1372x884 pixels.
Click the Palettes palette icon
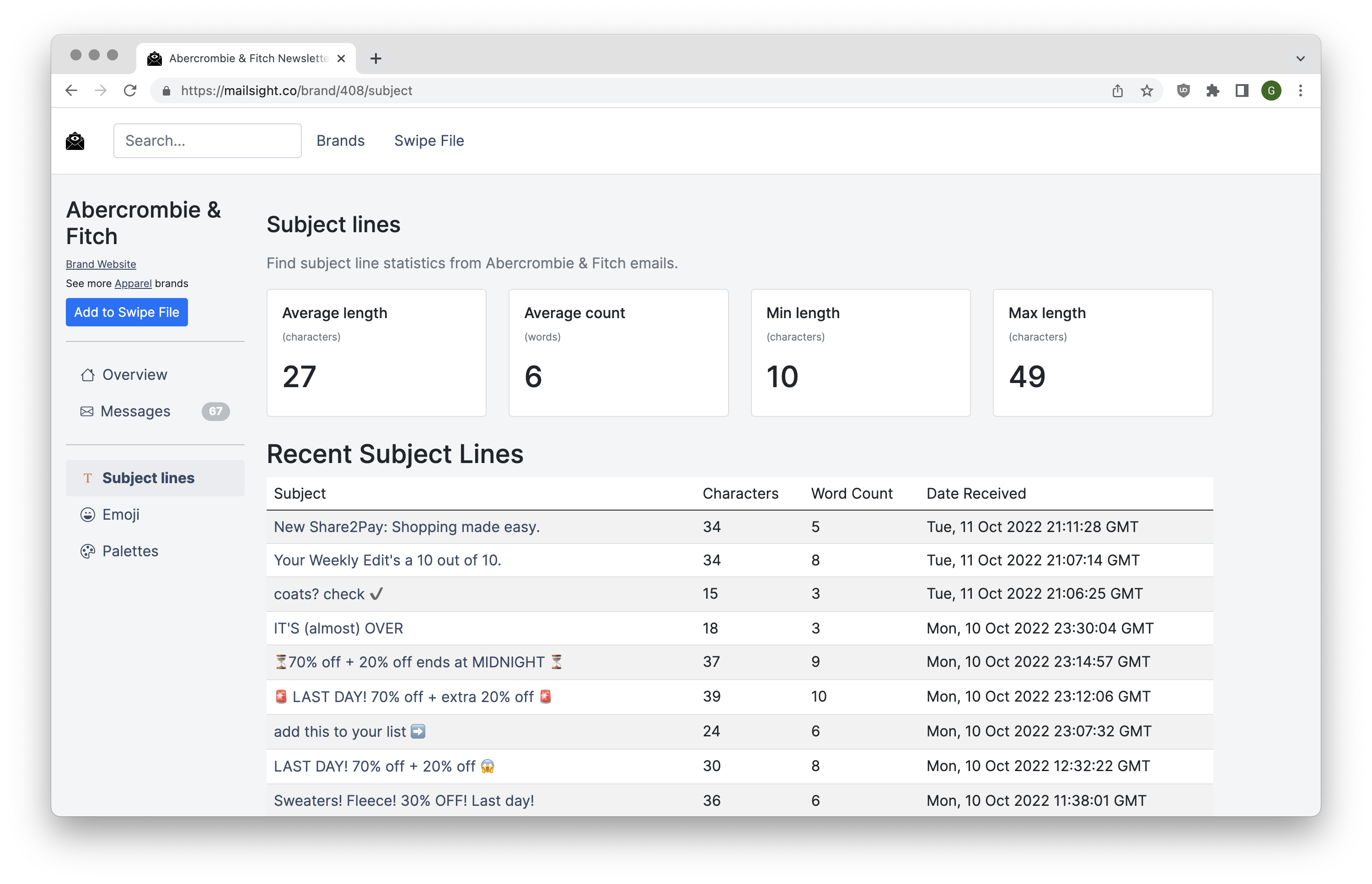point(87,552)
